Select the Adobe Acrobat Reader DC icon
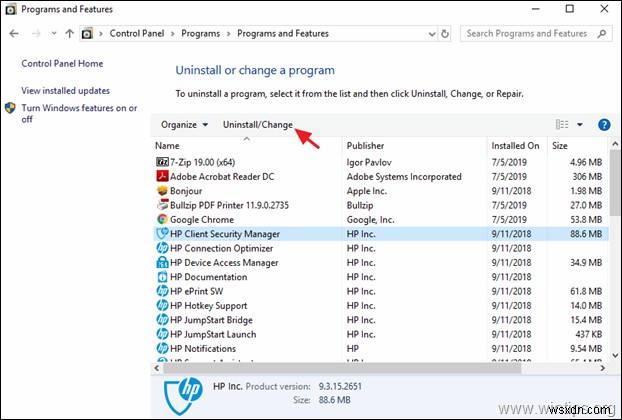622x420 pixels. click(163, 176)
